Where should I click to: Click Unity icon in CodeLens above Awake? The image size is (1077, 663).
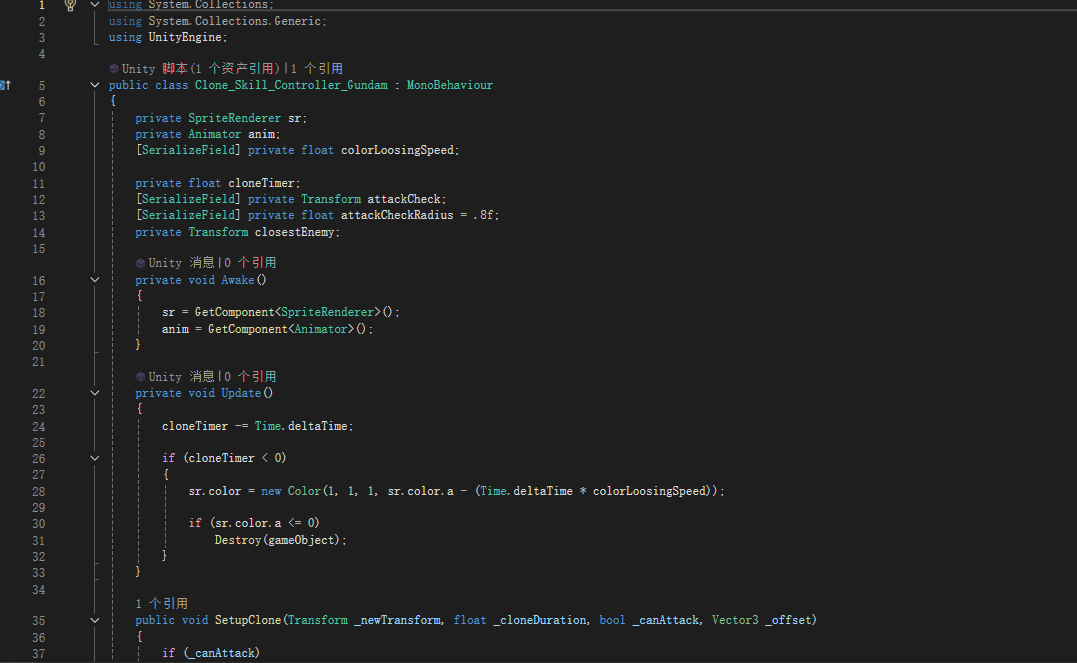click(x=141, y=263)
